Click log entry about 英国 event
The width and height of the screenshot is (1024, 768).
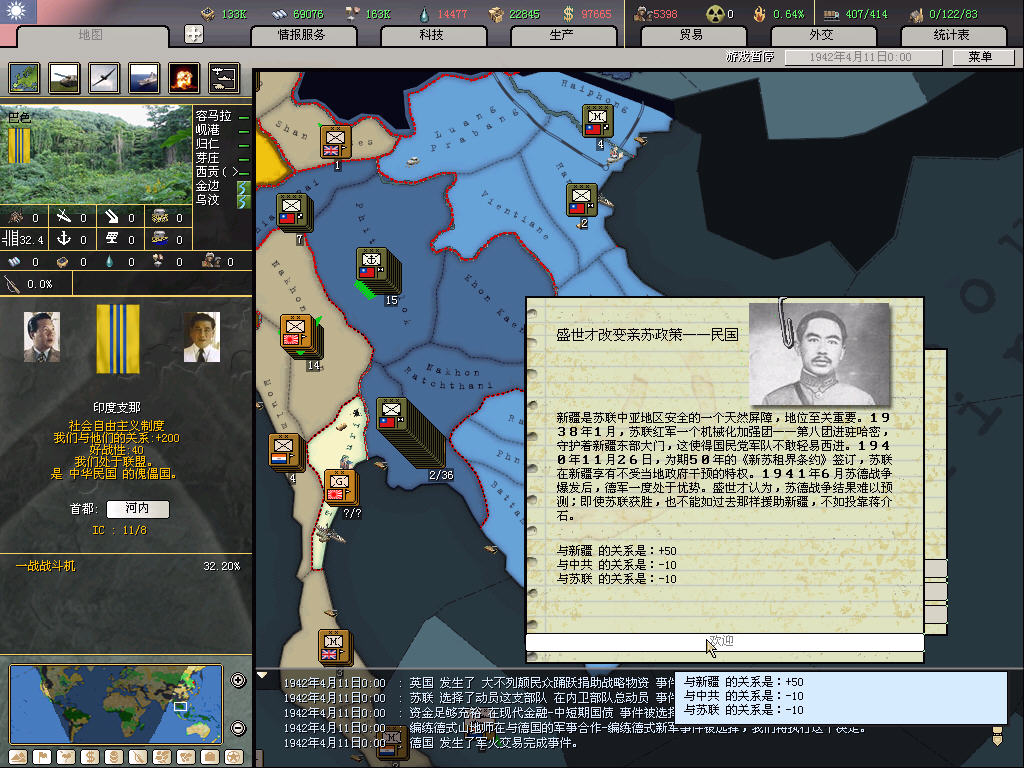478,682
